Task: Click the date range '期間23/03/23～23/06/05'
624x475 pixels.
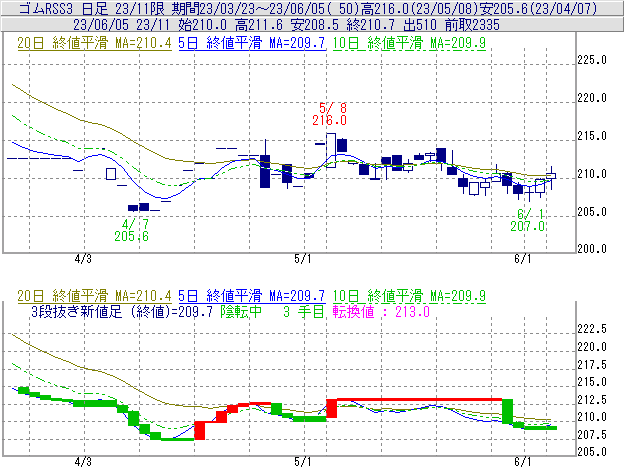Action: click(x=248, y=8)
